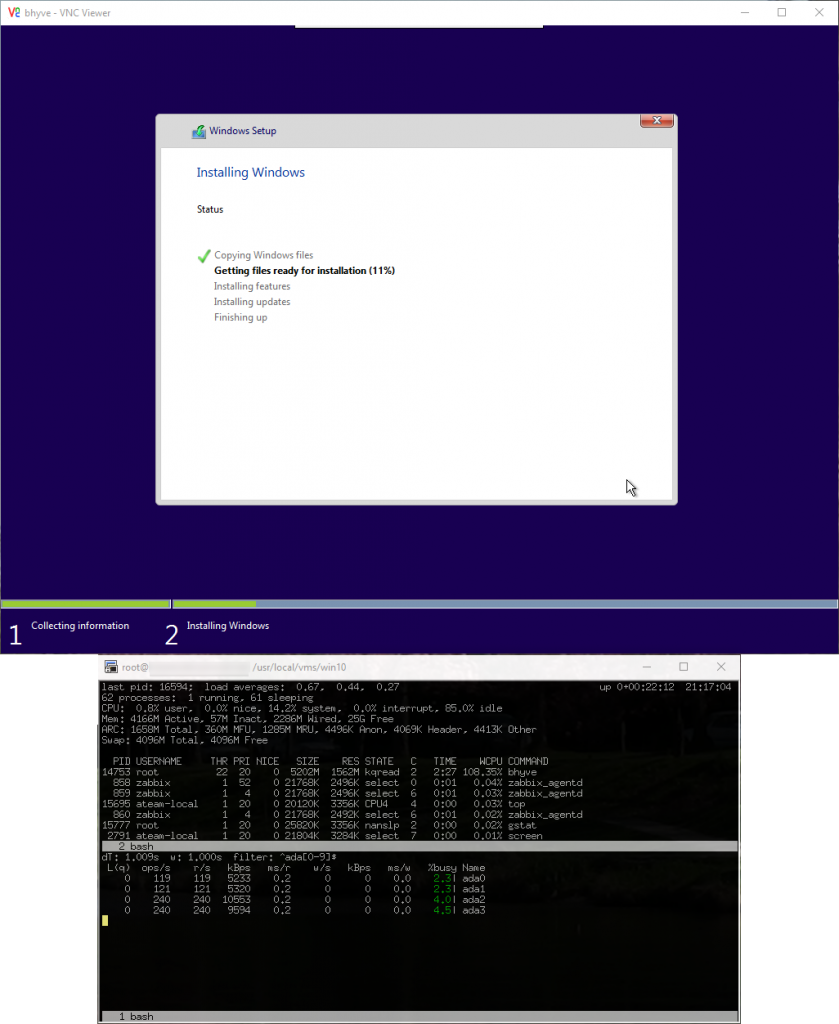Click stage 1 'Collecting information' label
Image resolution: width=839 pixels, height=1024 pixels.
pos(80,626)
